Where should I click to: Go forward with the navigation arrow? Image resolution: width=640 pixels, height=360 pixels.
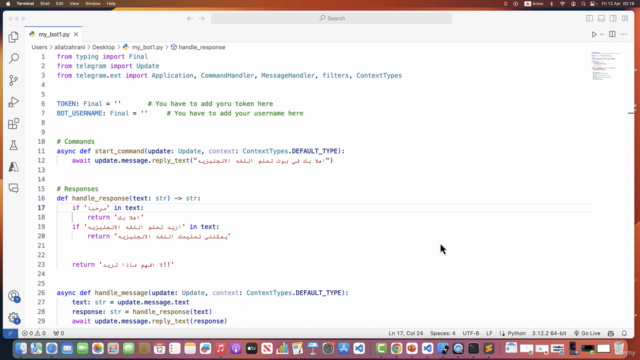coord(202,18)
